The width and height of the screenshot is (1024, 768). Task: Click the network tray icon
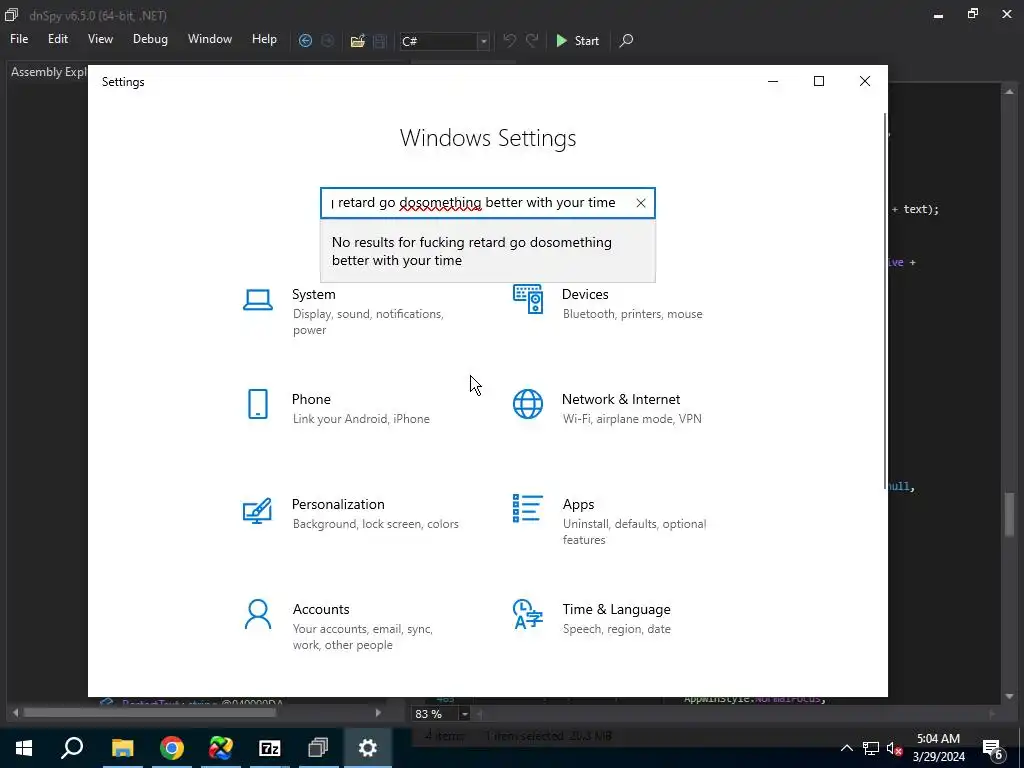point(871,748)
